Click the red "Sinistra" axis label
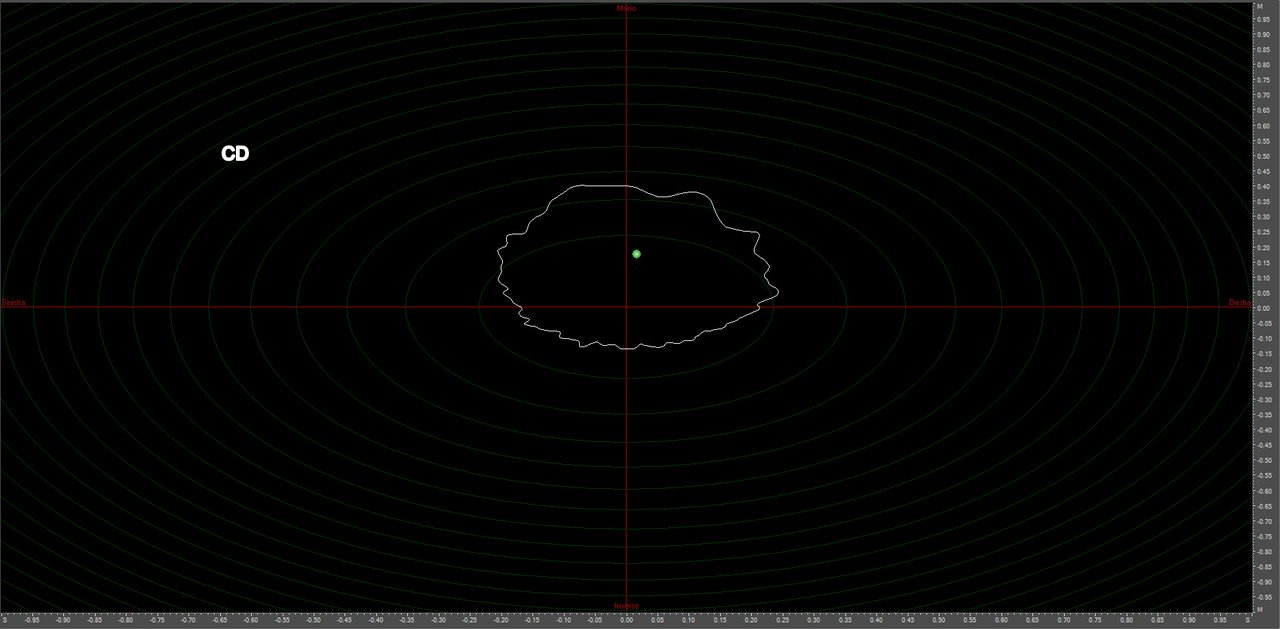This screenshot has width=1280, height=629. pos(14,302)
